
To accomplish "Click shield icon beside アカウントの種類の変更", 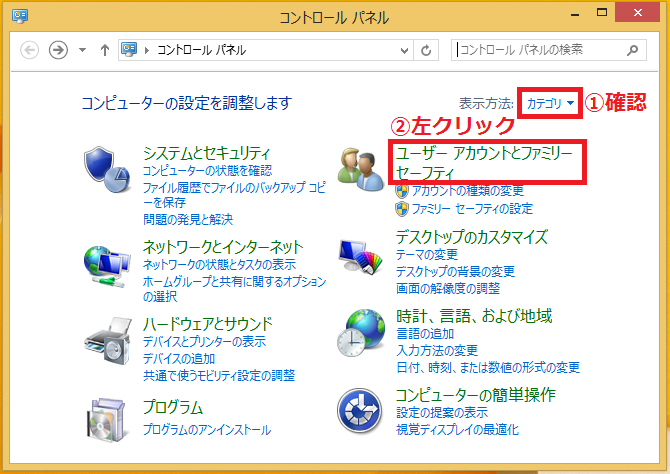I will pyautogui.click(x=402, y=191).
